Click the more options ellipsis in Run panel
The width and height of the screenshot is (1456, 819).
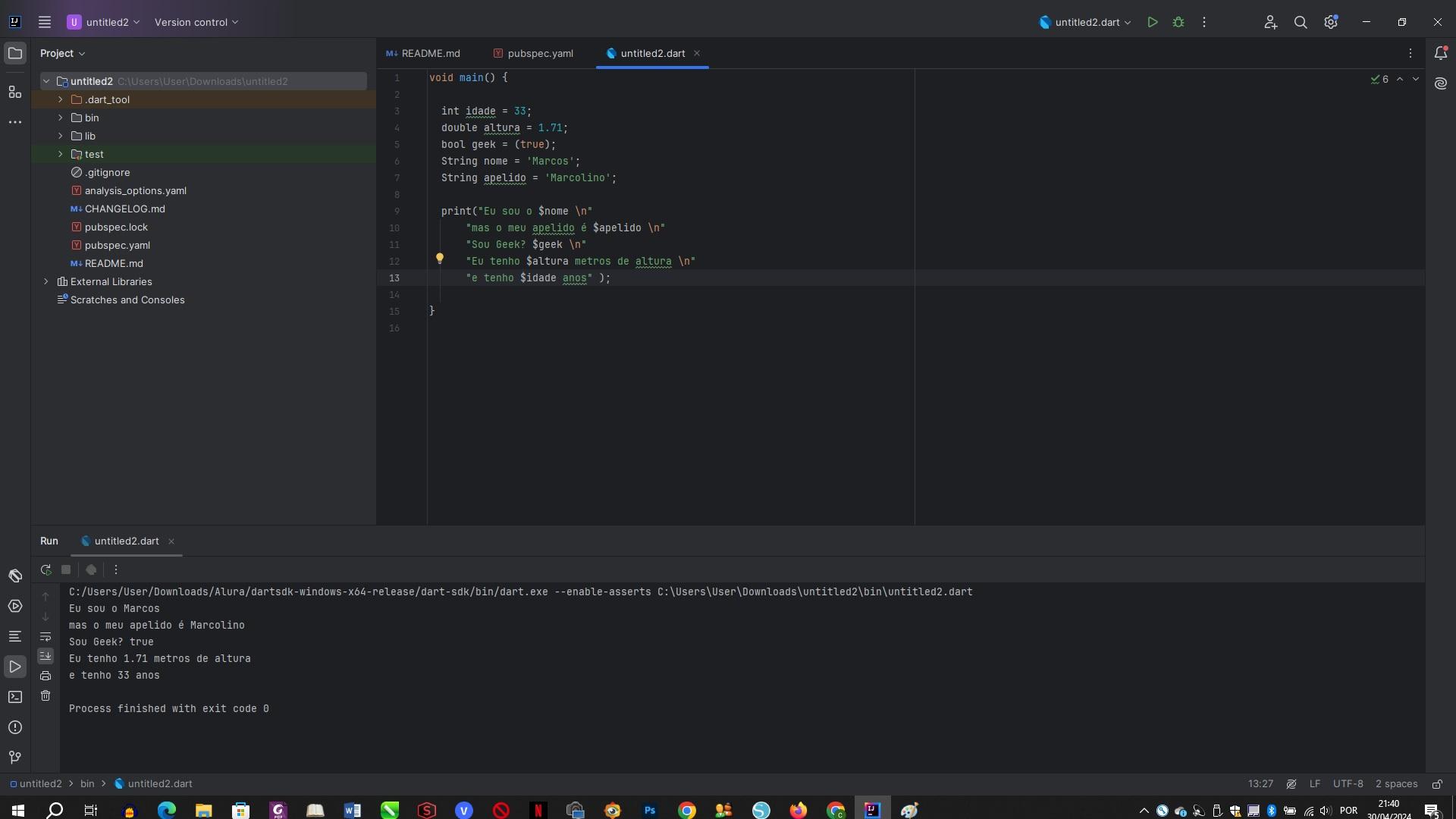pyautogui.click(x=115, y=569)
